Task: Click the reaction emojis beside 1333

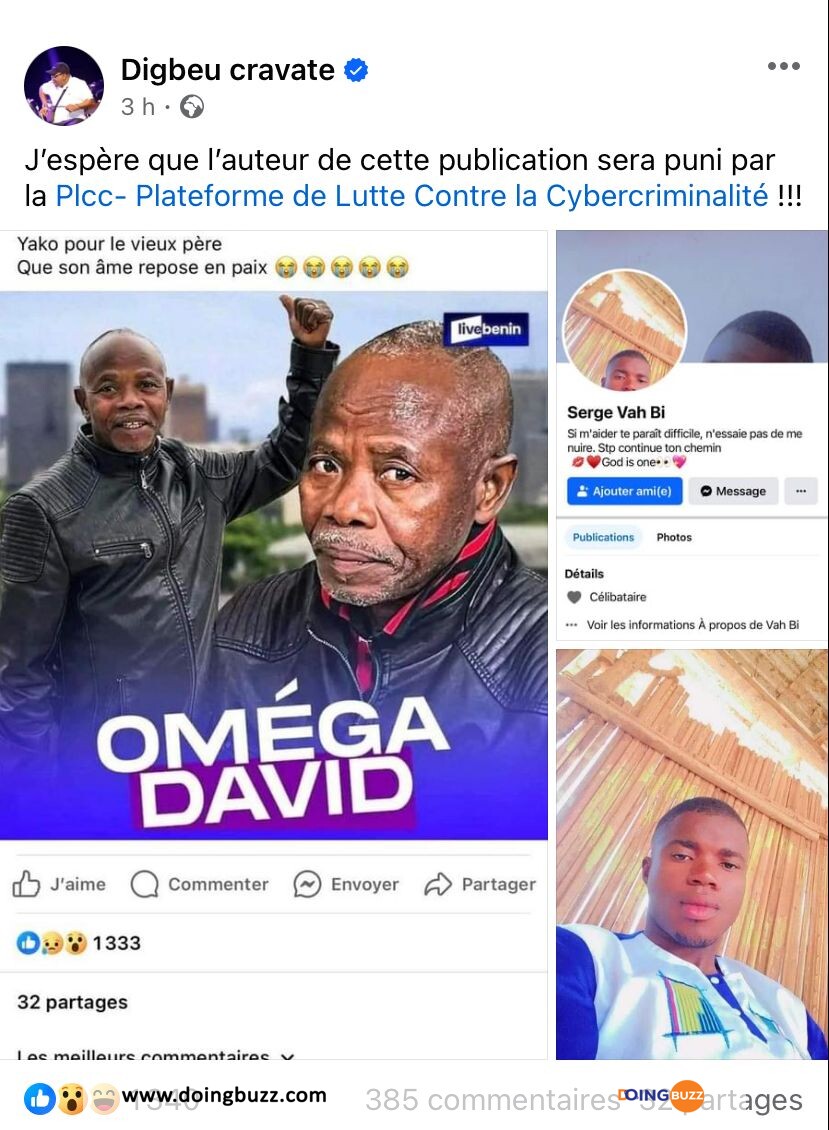Action: [x=51, y=943]
